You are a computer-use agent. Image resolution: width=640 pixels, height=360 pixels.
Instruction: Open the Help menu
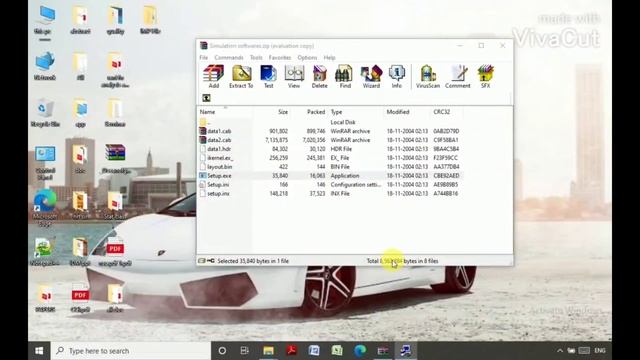click(x=329, y=58)
